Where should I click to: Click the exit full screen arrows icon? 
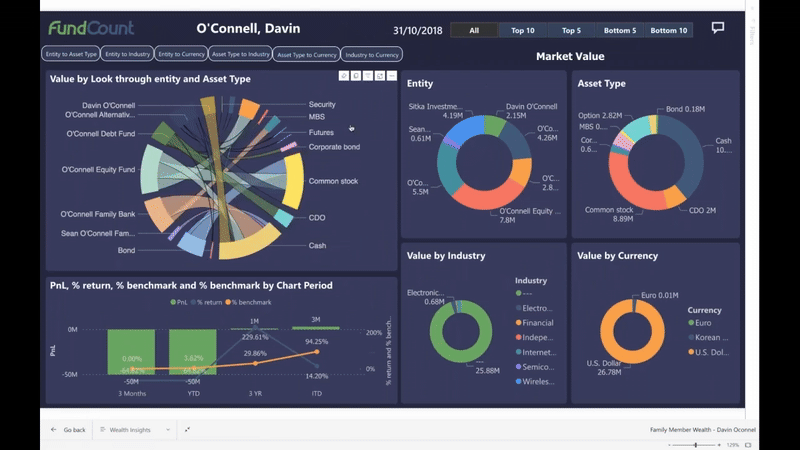pyautogui.click(x=187, y=430)
